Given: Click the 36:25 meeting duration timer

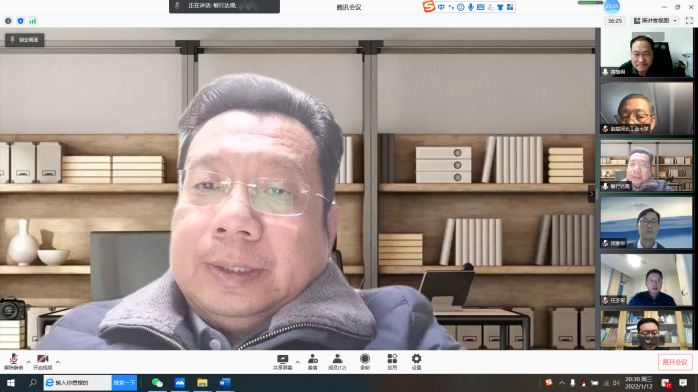Looking at the screenshot, I should tap(615, 21).
